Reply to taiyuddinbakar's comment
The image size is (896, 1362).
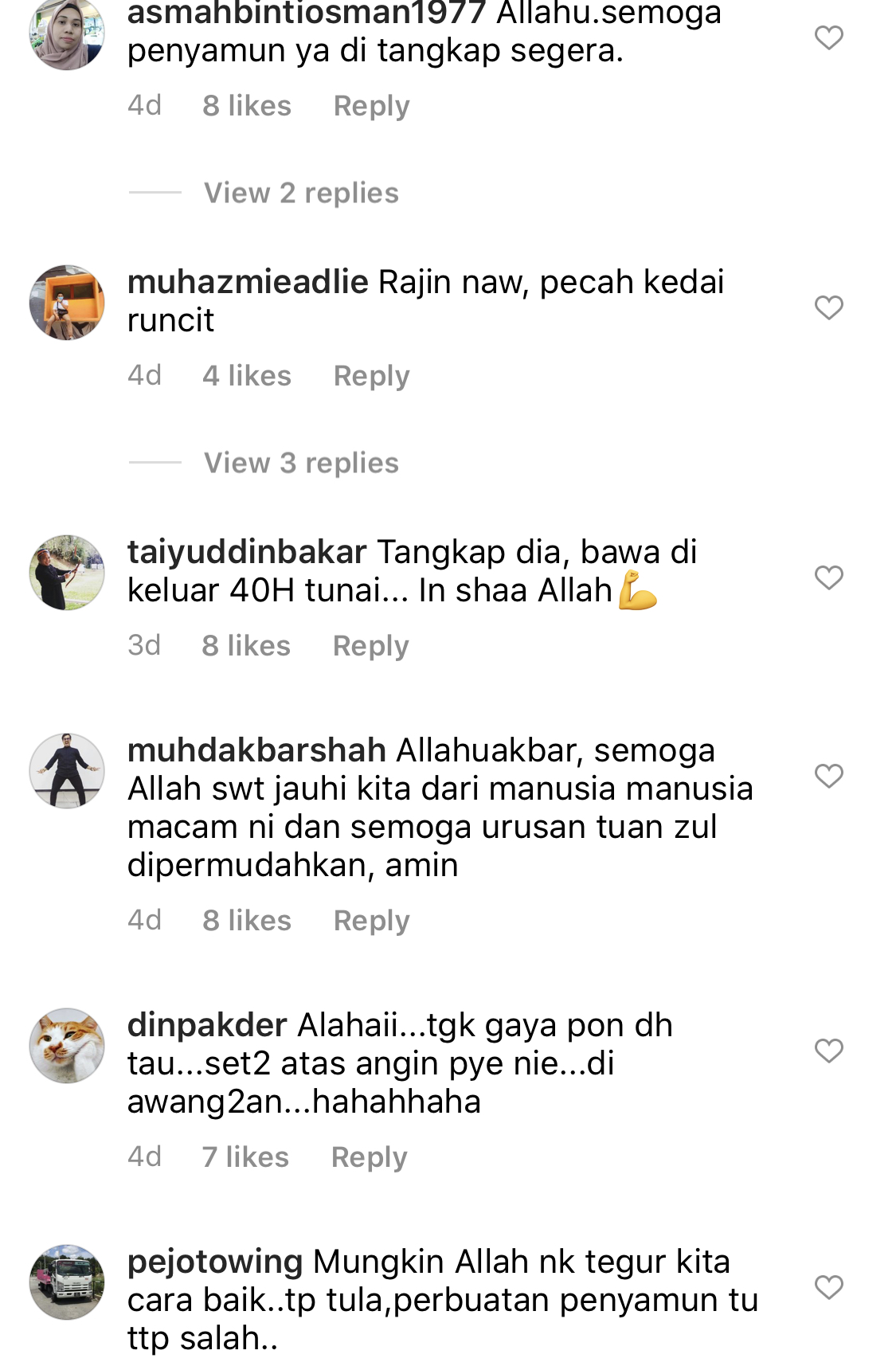[370, 646]
